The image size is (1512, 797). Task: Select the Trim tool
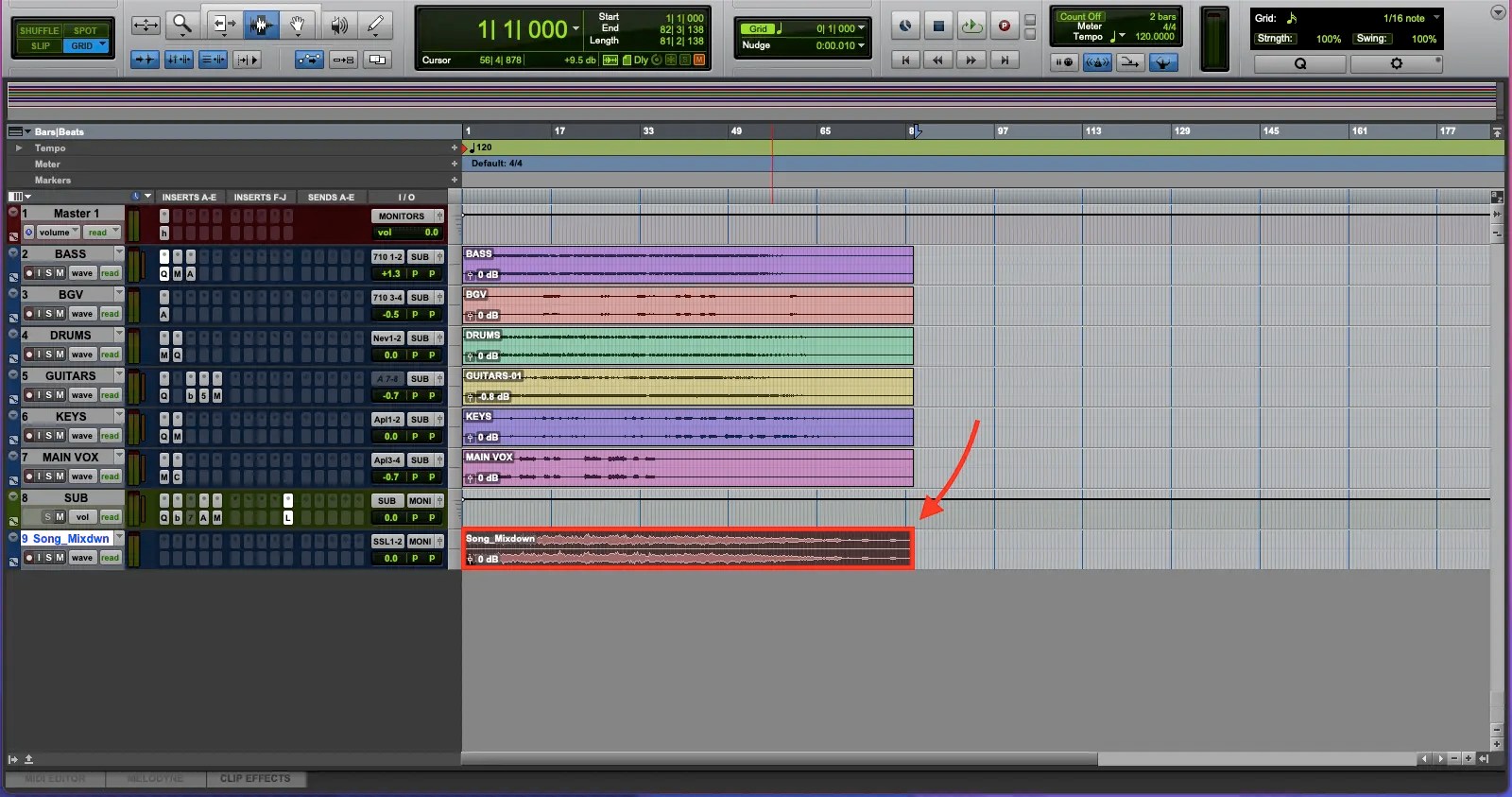[224, 26]
